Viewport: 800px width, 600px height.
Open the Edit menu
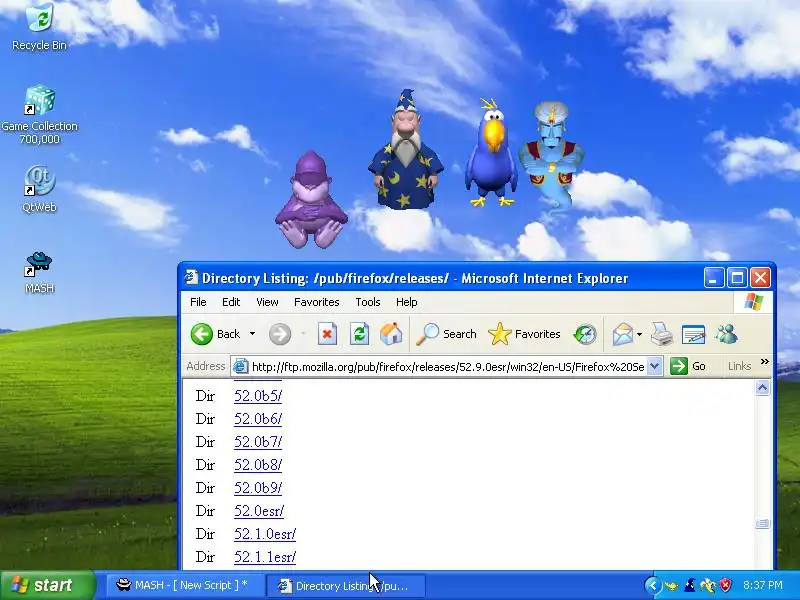pyautogui.click(x=231, y=302)
